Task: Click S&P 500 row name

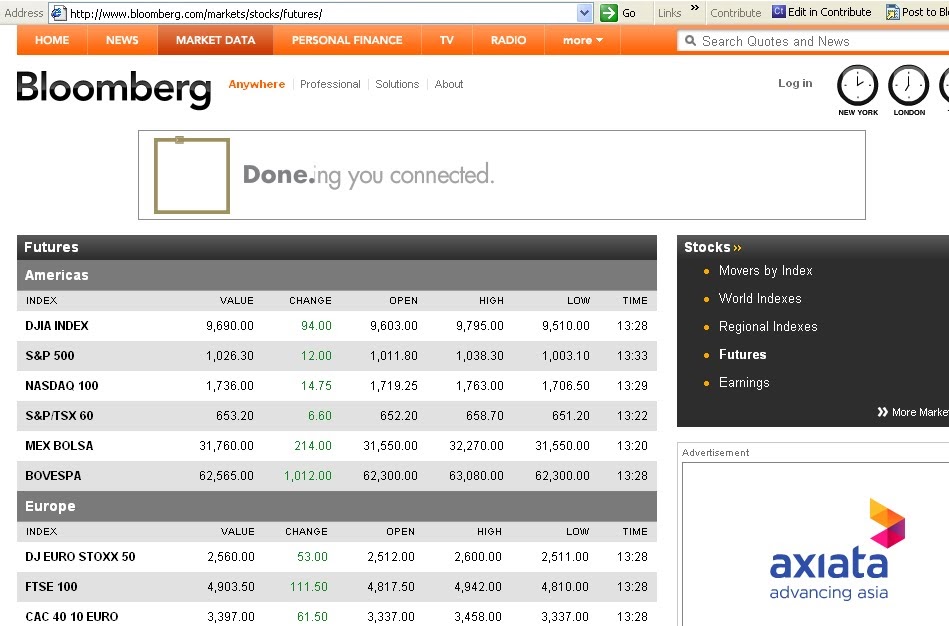Action: [x=50, y=355]
